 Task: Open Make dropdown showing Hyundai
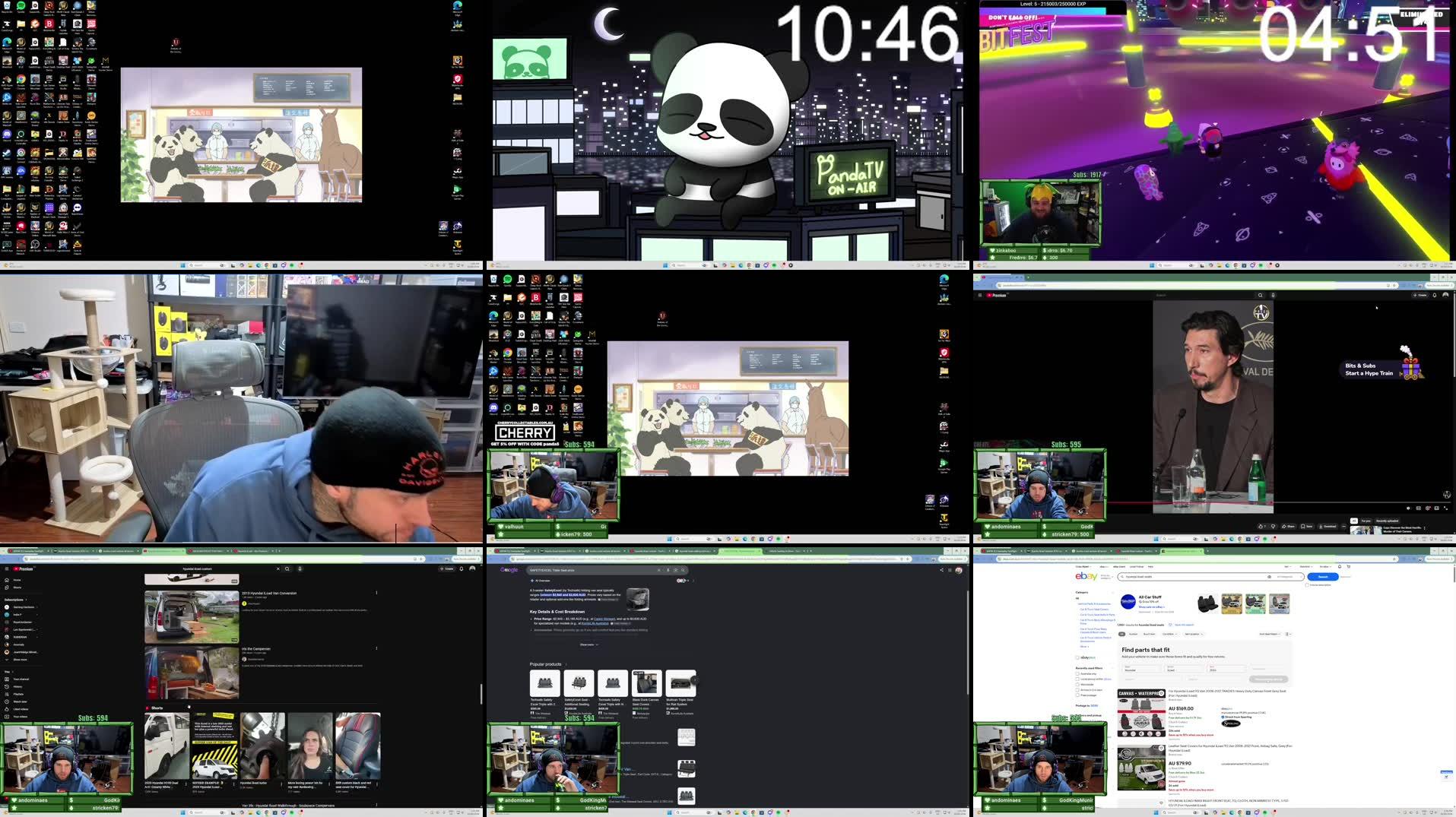1142,669
